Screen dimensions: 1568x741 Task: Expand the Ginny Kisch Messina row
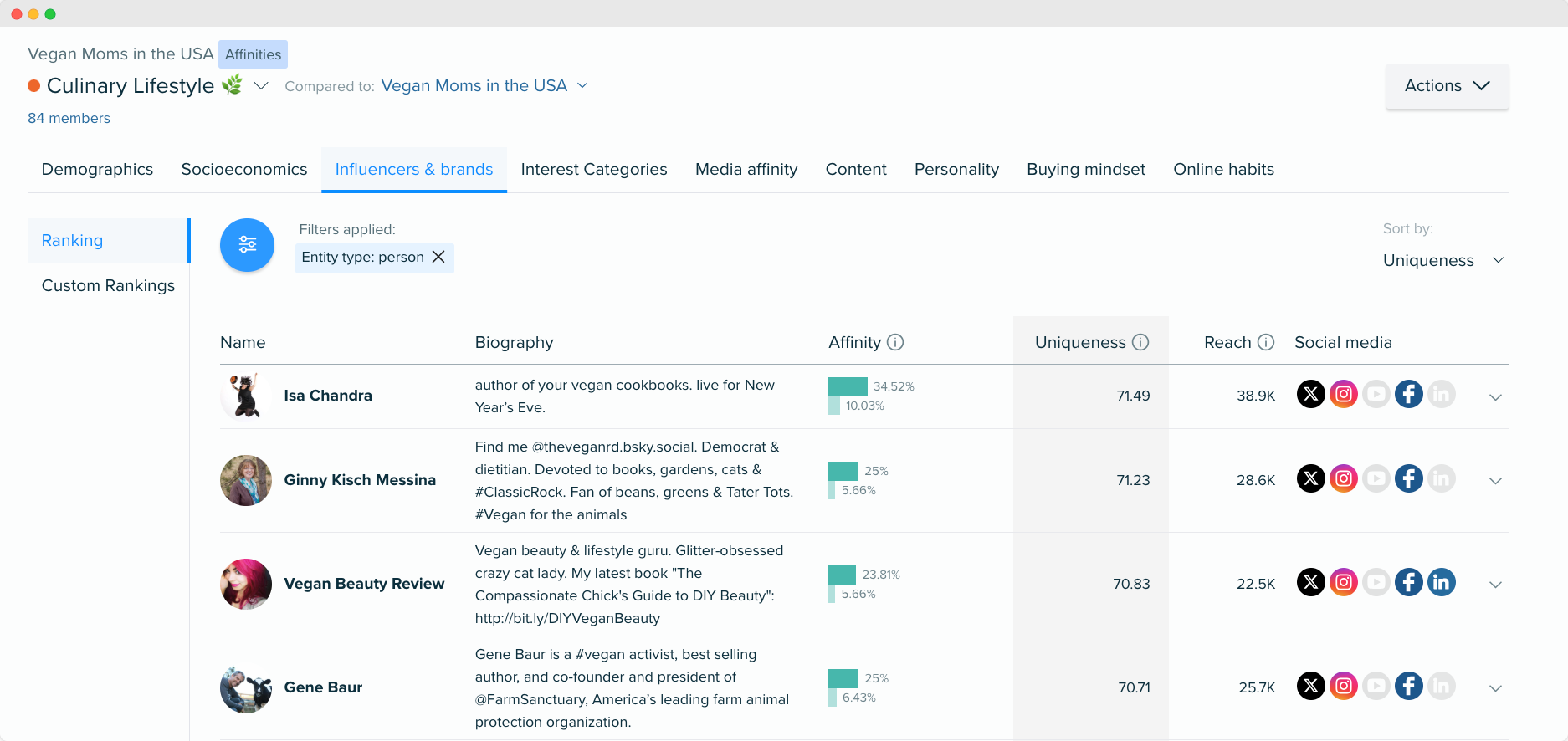click(x=1496, y=481)
